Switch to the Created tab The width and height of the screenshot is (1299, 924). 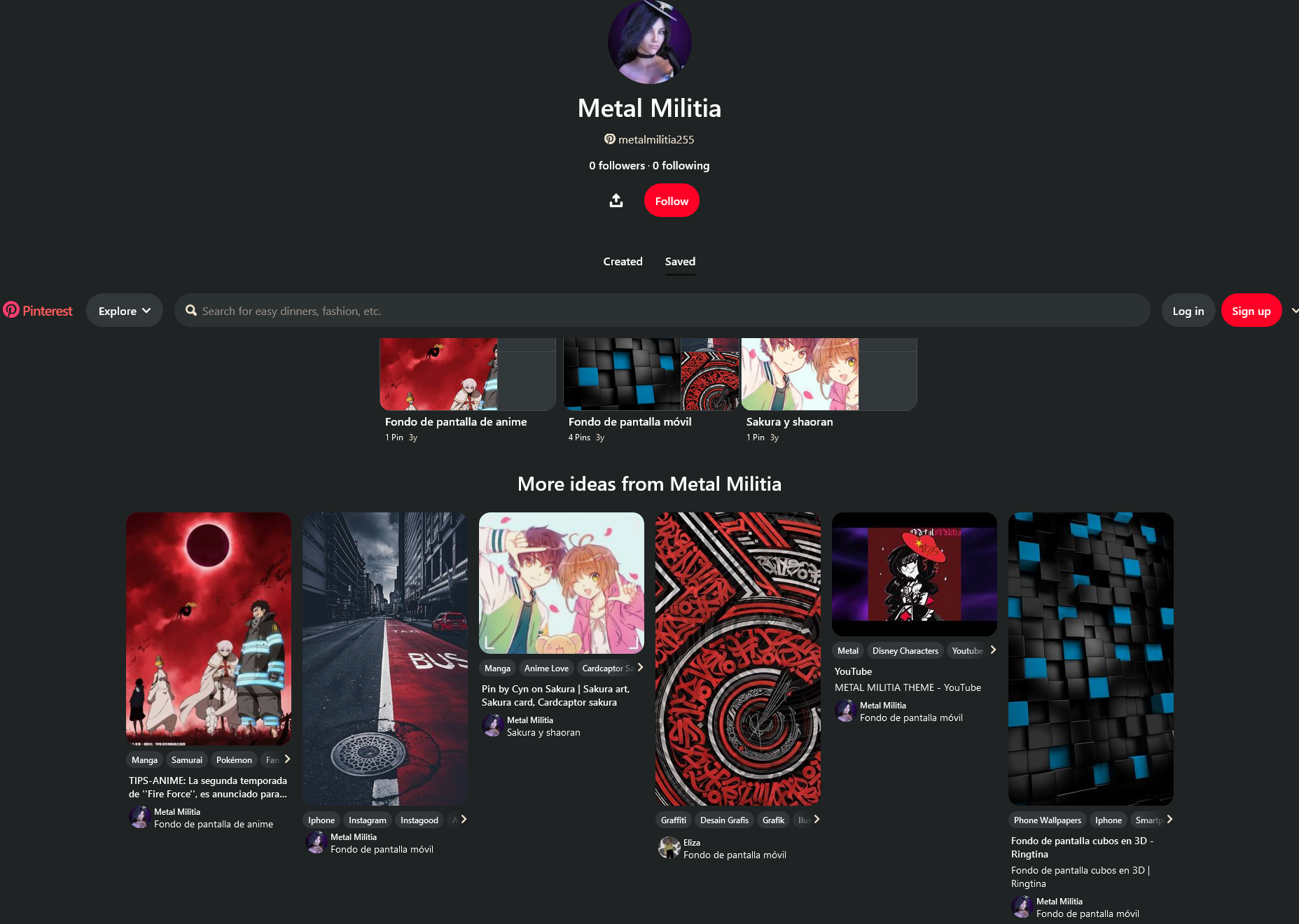(x=623, y=261)
